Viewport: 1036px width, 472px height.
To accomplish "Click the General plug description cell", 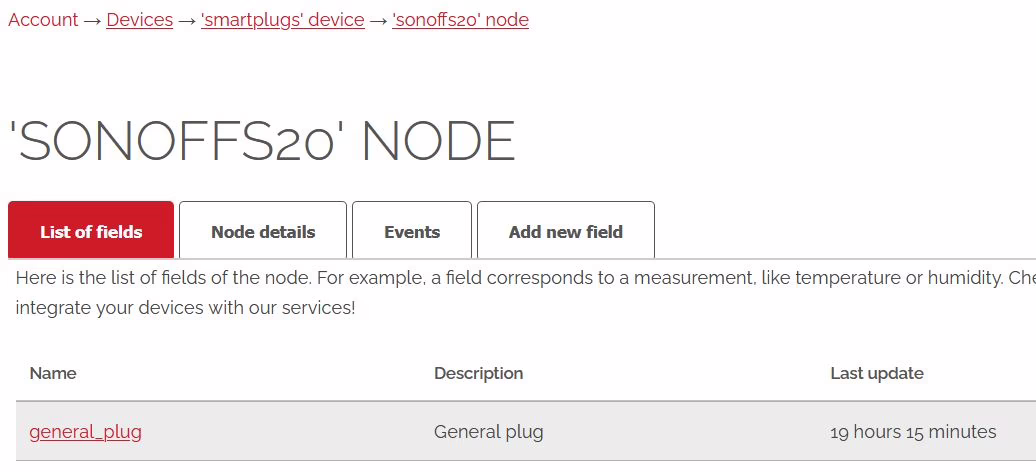I will [x=489, y=432].
